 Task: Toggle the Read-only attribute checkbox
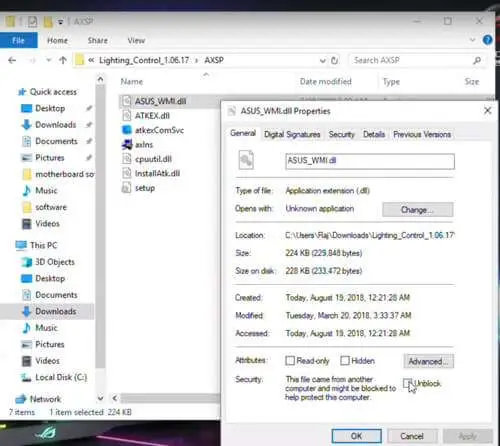(x=290, y=361)
